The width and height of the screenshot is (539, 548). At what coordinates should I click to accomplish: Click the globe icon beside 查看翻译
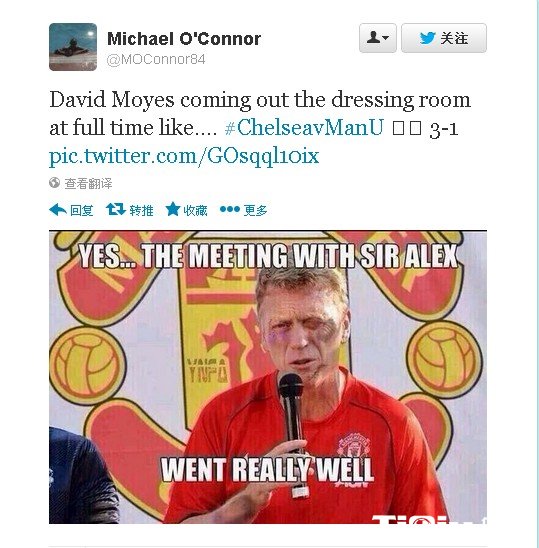(55, 182)
